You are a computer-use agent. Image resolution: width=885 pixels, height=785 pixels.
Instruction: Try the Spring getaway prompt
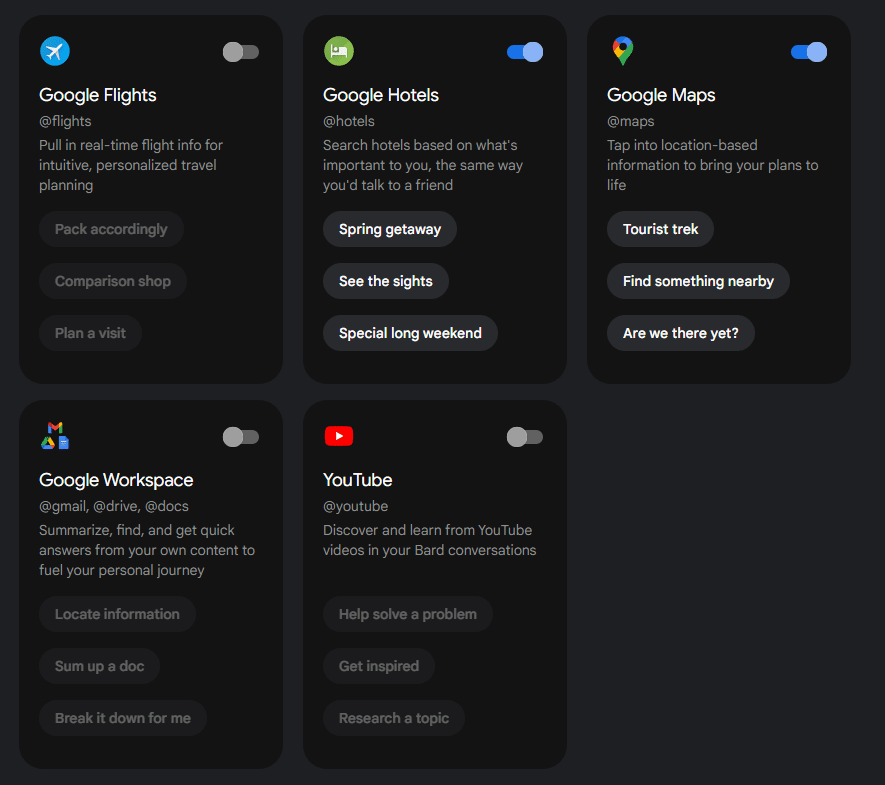390,229
